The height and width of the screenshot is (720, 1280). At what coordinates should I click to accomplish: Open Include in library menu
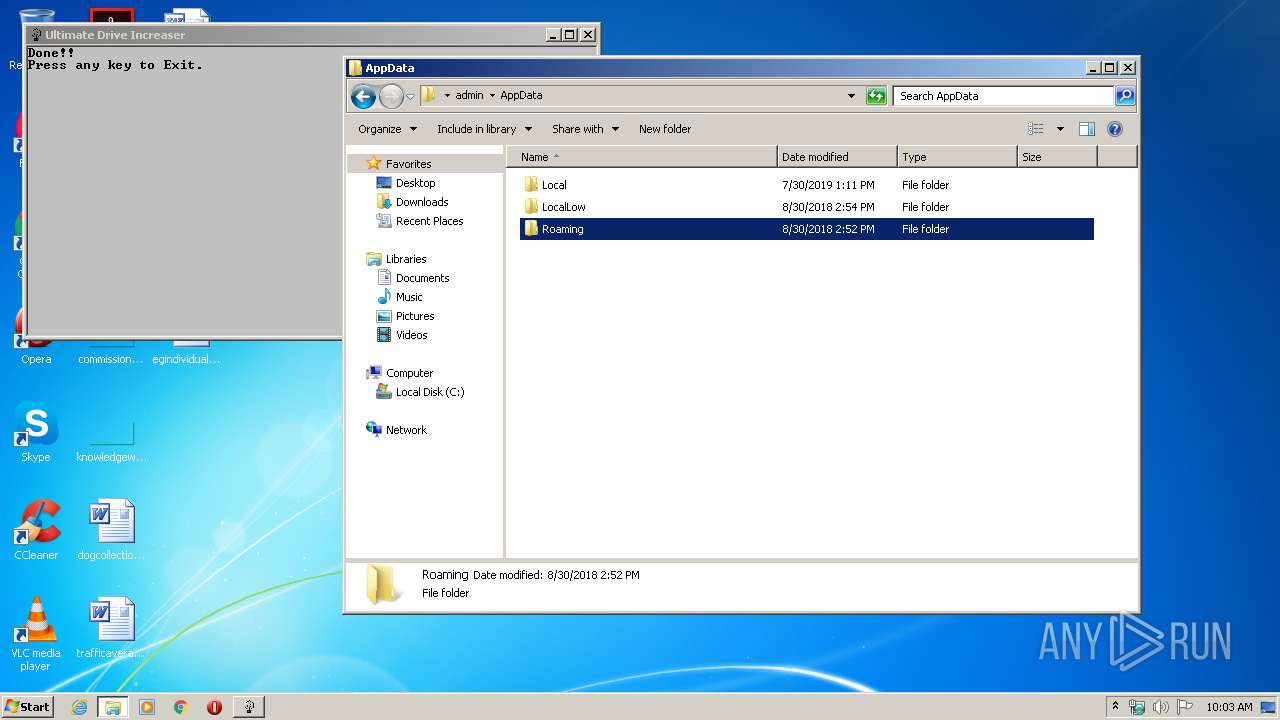[x=485, y=129]
